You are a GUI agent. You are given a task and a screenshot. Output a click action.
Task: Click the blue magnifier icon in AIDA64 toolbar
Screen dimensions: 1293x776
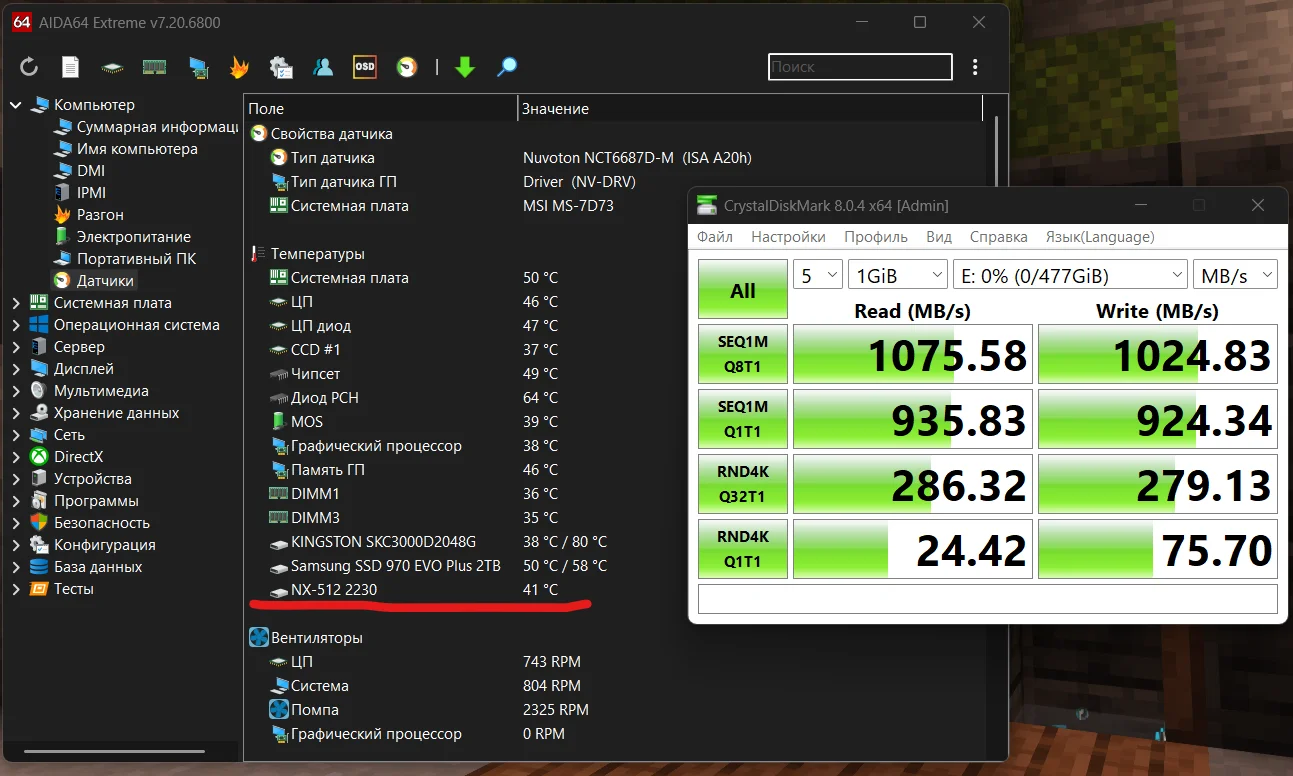click(x=507, y=67)
